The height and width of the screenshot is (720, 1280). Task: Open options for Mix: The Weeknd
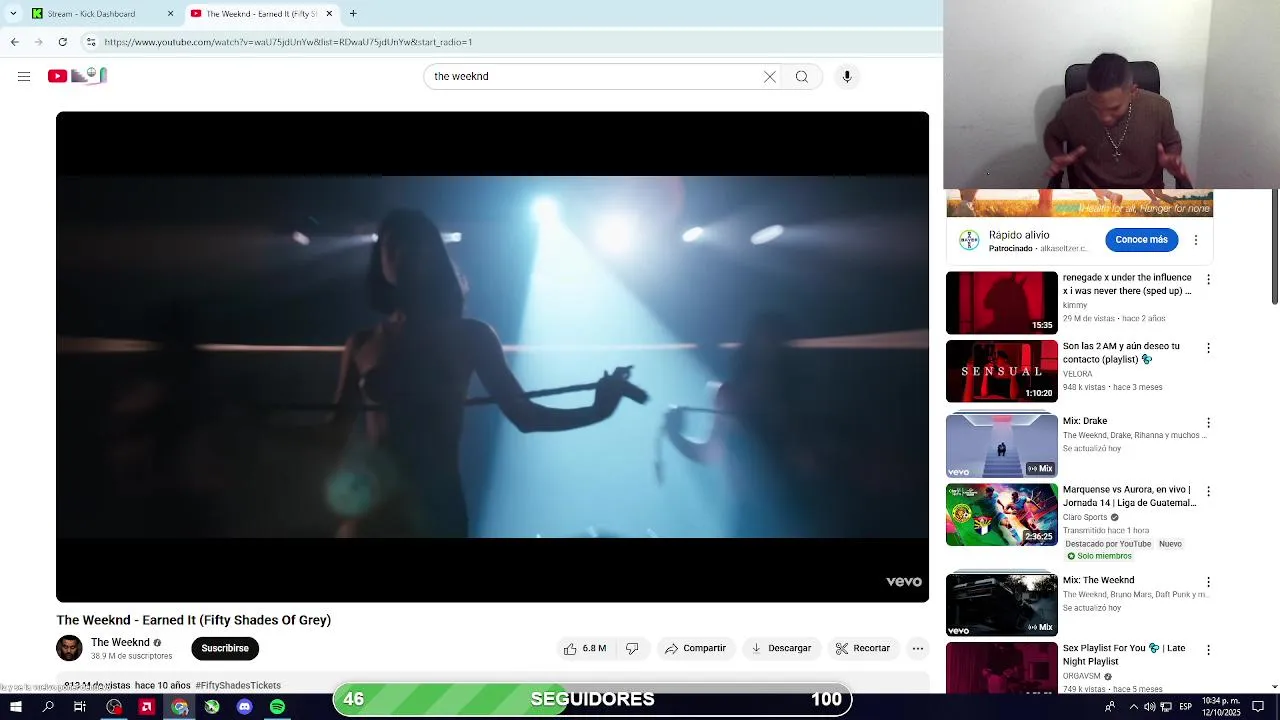point(1208,582)
